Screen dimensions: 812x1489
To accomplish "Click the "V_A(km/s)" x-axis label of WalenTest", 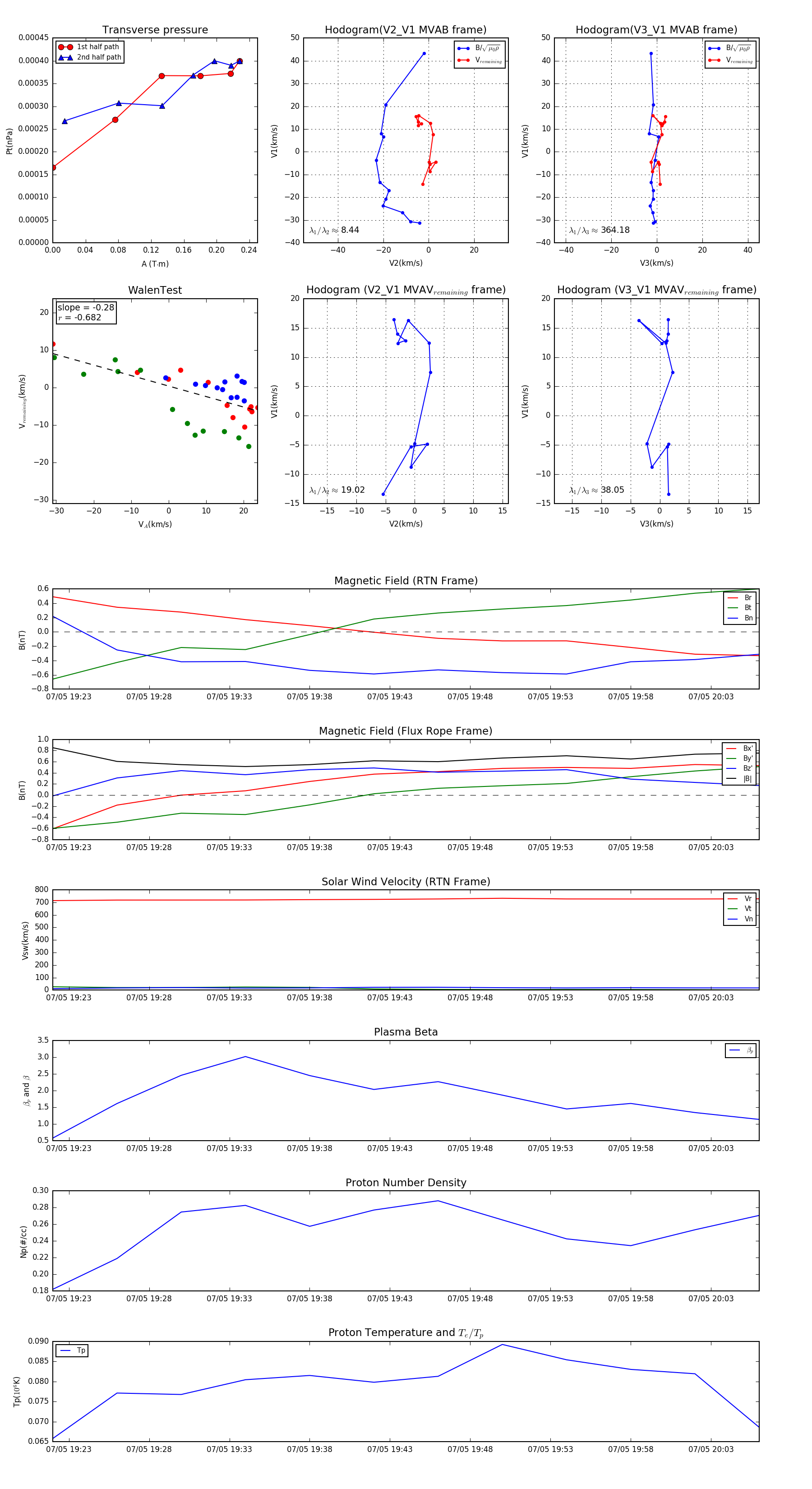I will (155, 525).
